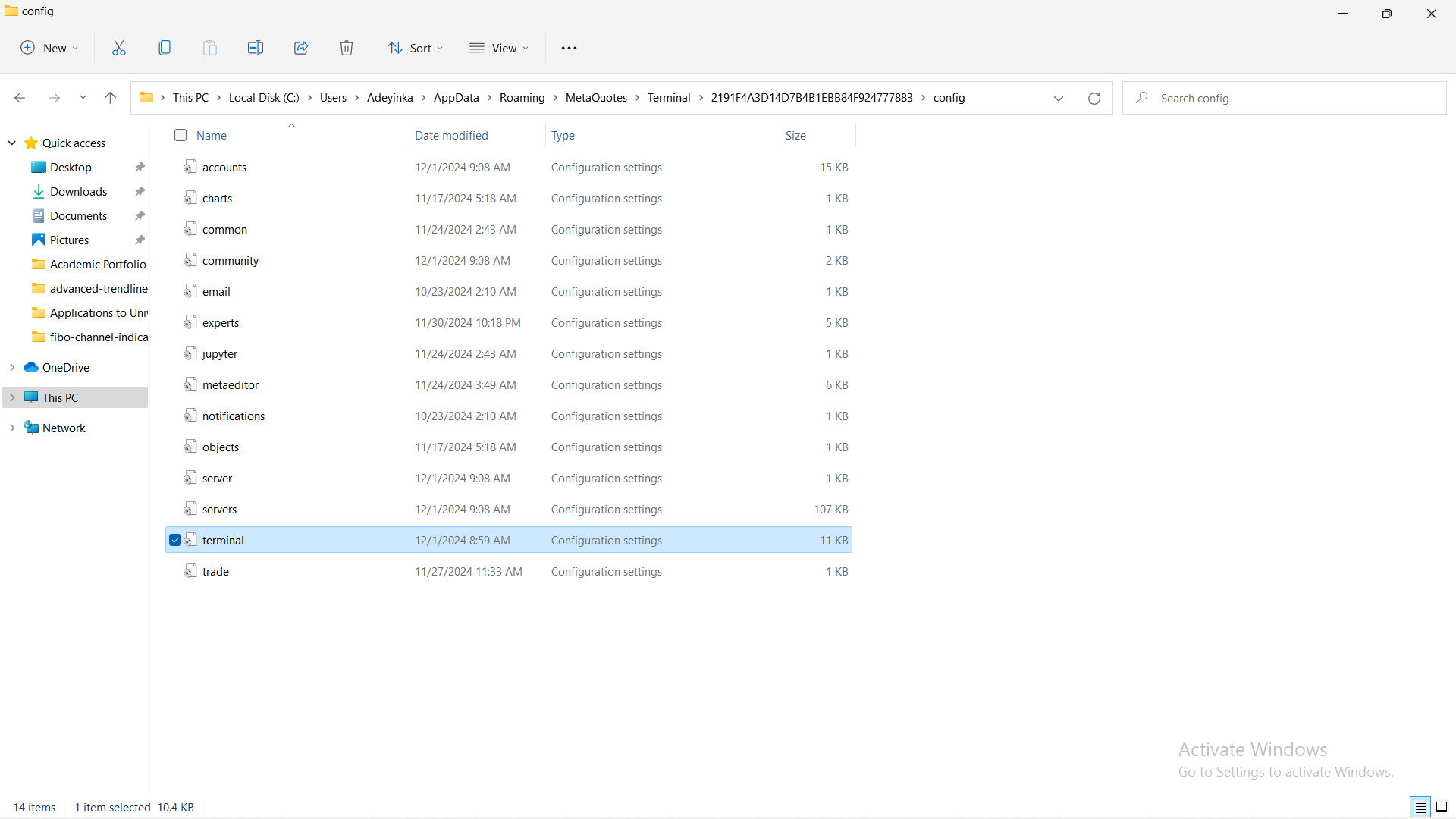Image resolution: width=1456 pixels, height=819 pixels.
Task: Click the Cut scissors icon
Action: point(119,48)
